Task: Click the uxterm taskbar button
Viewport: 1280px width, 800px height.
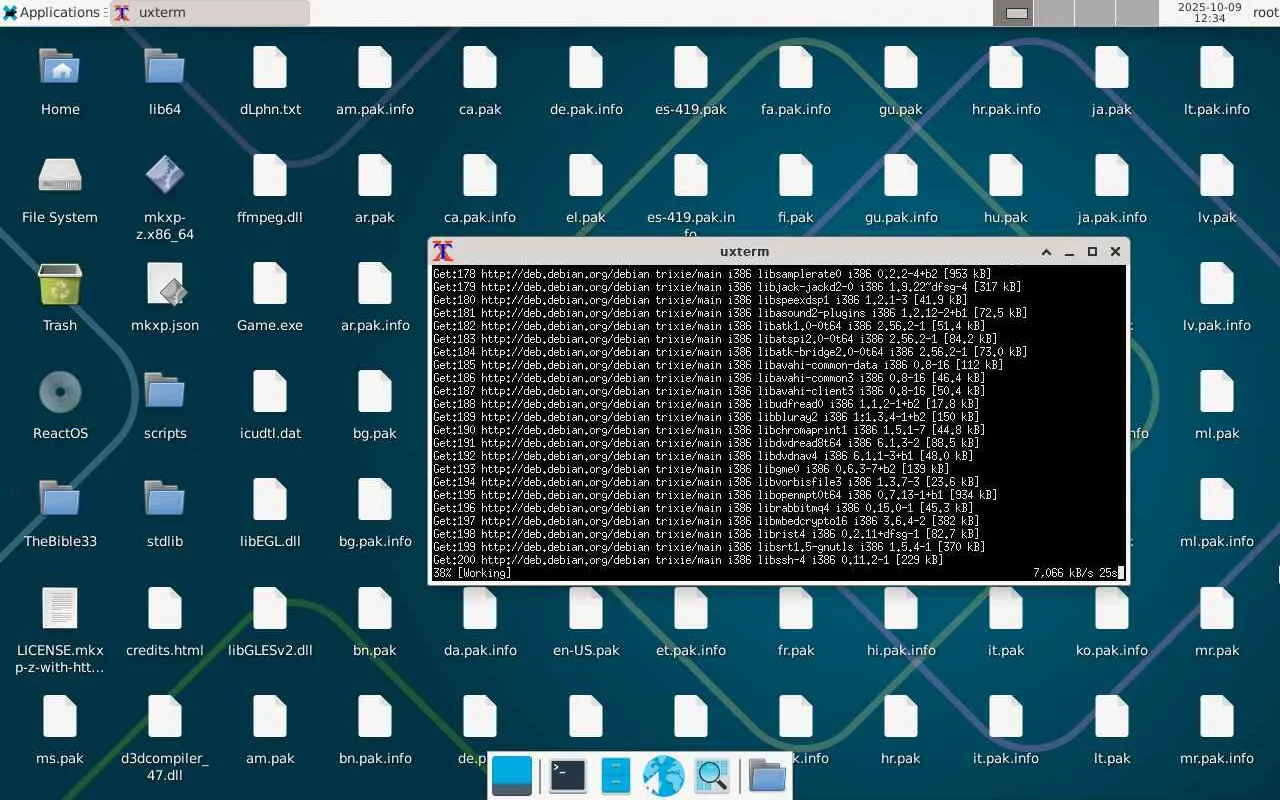Action: coord(209,13)
